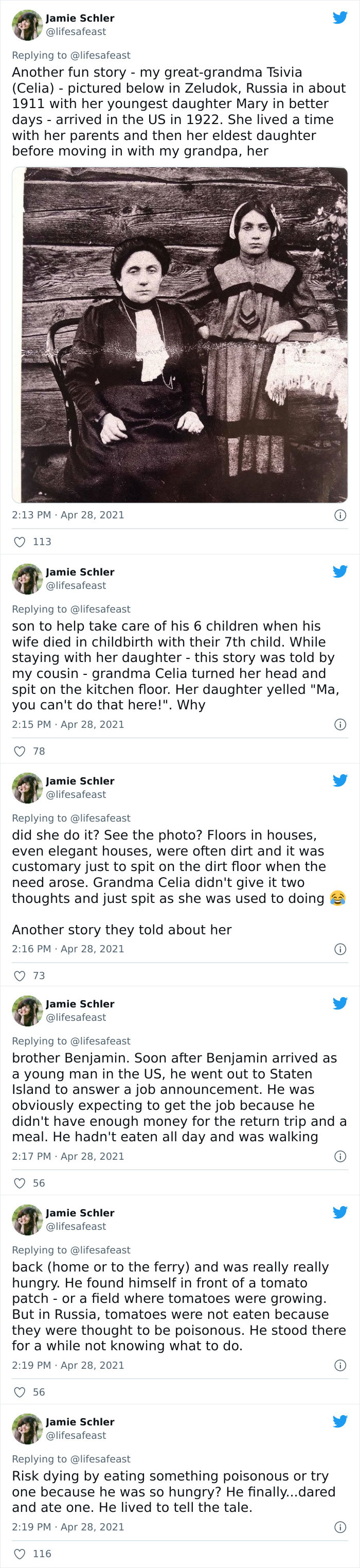Click Twitter bird on the final tomato tweet
Screen dimensions: 360x1568
pyautogui.click(x=340, y=1421)
